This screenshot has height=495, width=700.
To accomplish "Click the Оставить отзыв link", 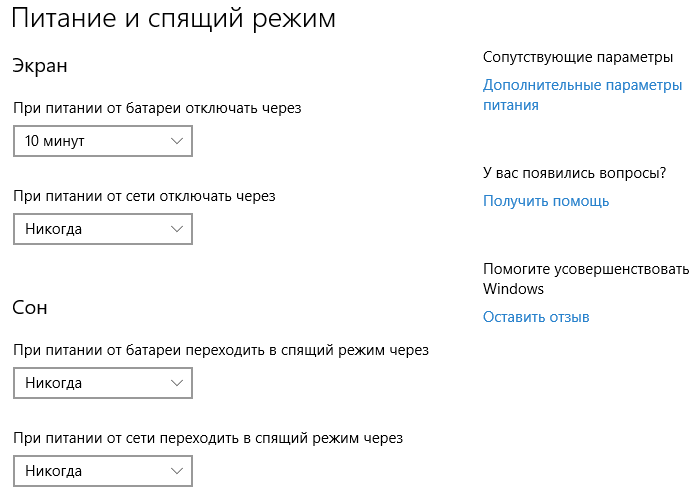I will point(536,317).
